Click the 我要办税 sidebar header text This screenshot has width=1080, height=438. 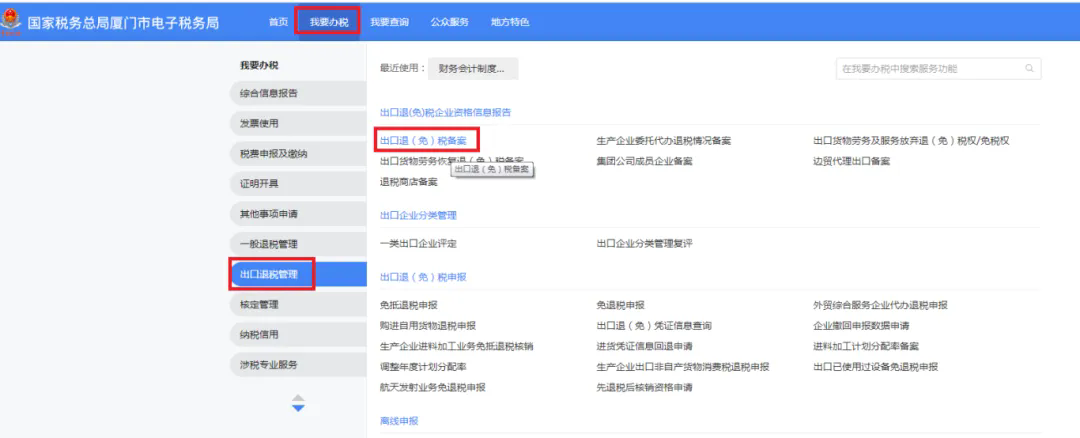tap(259, 65)
